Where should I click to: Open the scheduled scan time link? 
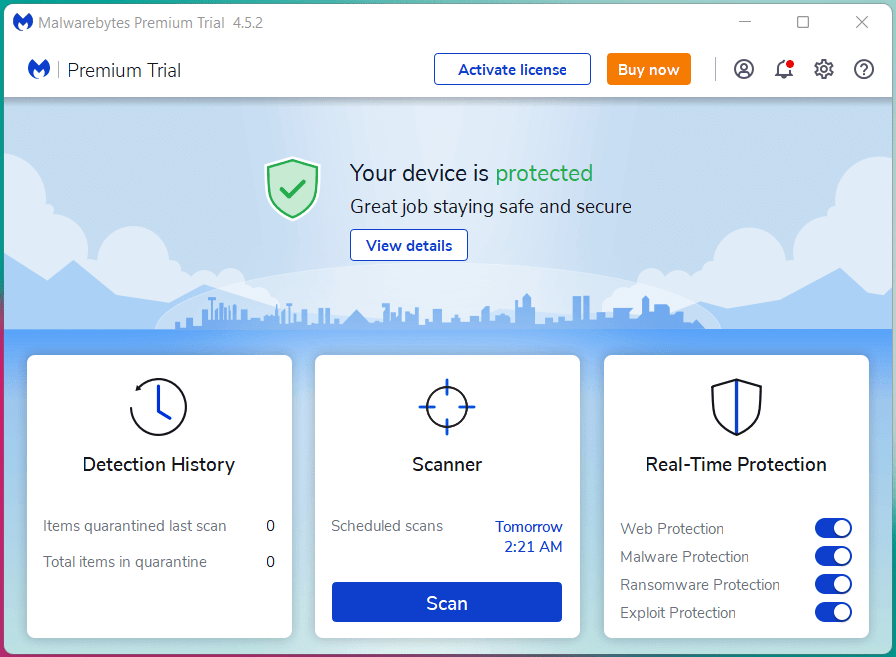point(529,537)
